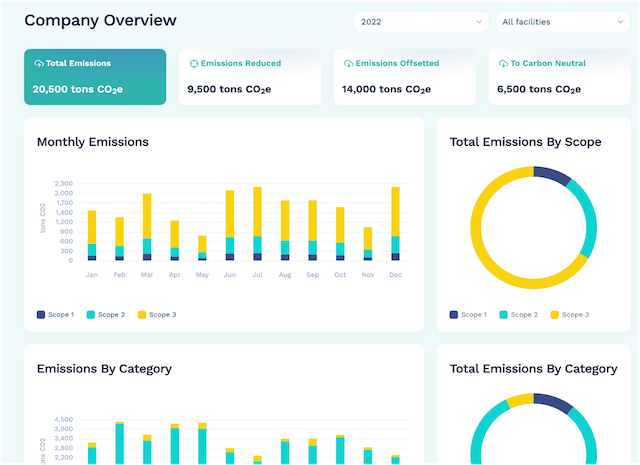Toggle Scope 2 in Total Emissions By Scope legend
This screenshot has height=465, width=640.
pos(519,314)
